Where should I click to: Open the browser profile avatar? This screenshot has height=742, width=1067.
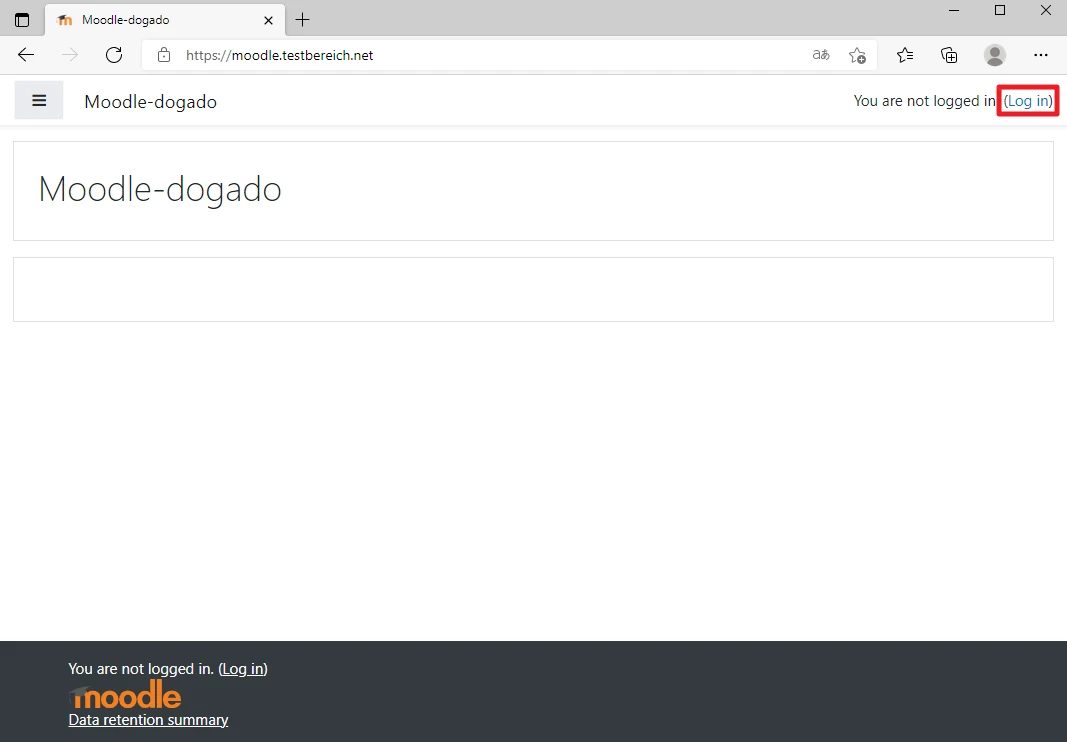[995, 55]
